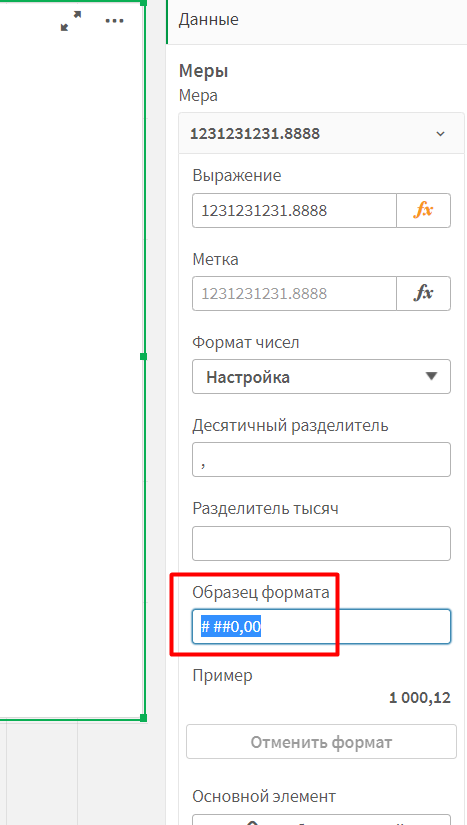Click the Отменить формат button
The width and height of the screenshot is (467, 825).
pos(321,742)
